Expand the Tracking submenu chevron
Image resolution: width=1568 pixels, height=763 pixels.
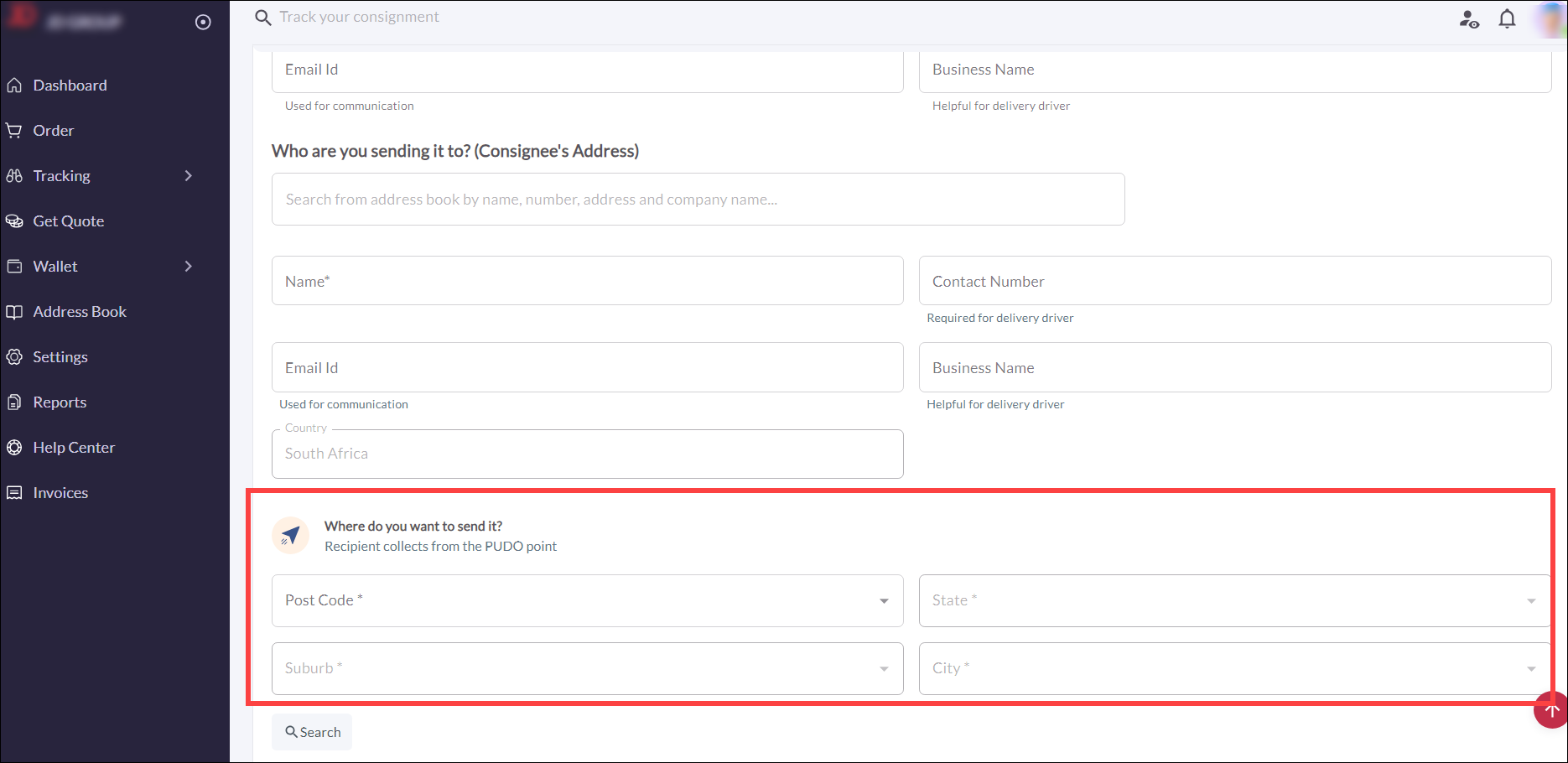point(189,176)
